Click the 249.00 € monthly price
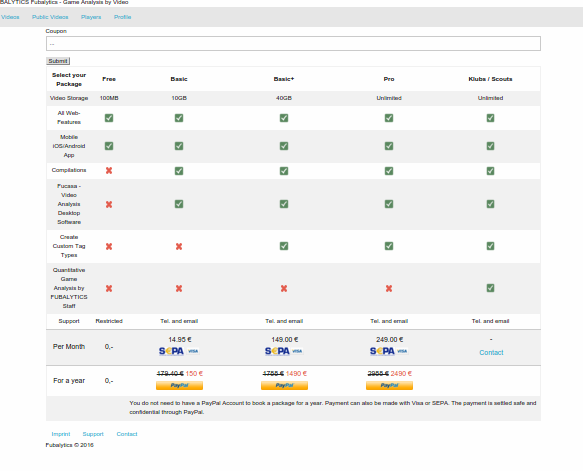The width and height of the screenshot is (583, 471). point(389,339)
